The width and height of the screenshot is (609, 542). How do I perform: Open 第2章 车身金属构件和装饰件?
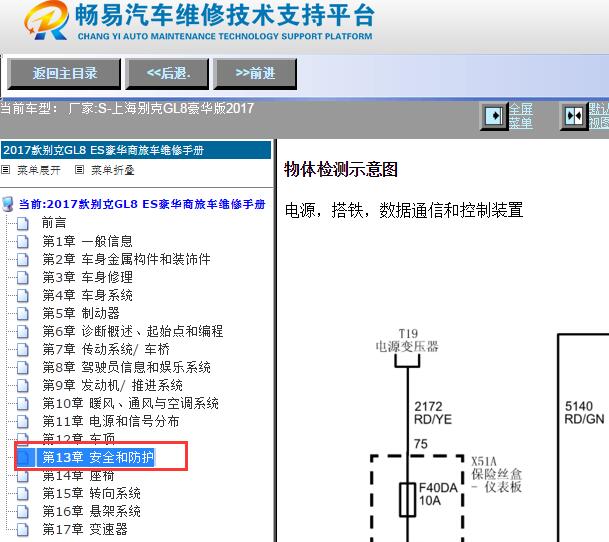[x=127, y=259]
